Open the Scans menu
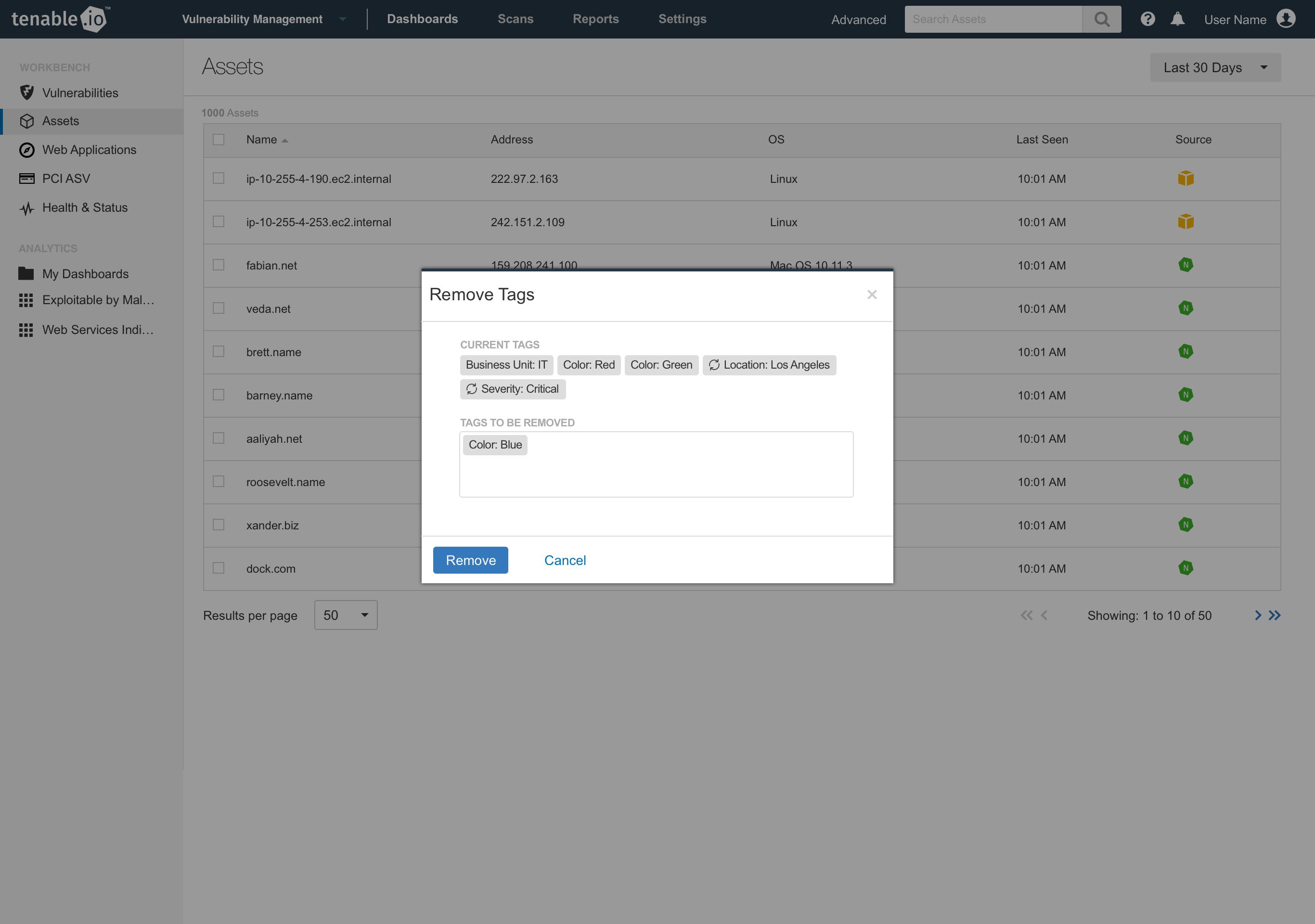The width and height of the screenshot is (1315, 924). pyautogui.click(x=515, y=19)
